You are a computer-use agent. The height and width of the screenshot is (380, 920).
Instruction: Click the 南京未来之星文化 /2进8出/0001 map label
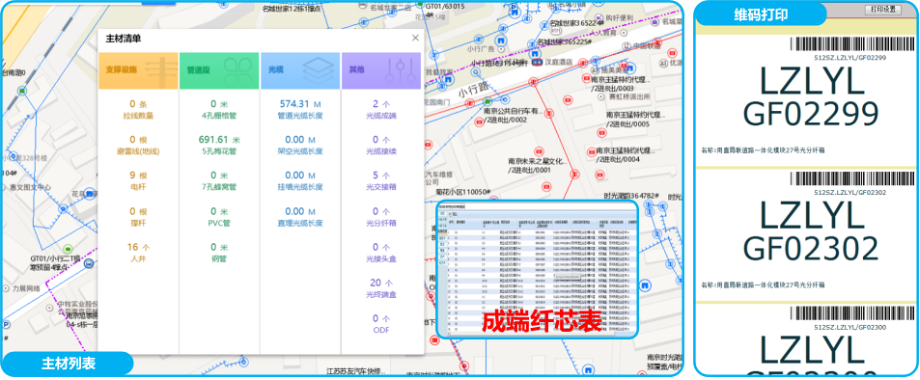tap(538, 165)
